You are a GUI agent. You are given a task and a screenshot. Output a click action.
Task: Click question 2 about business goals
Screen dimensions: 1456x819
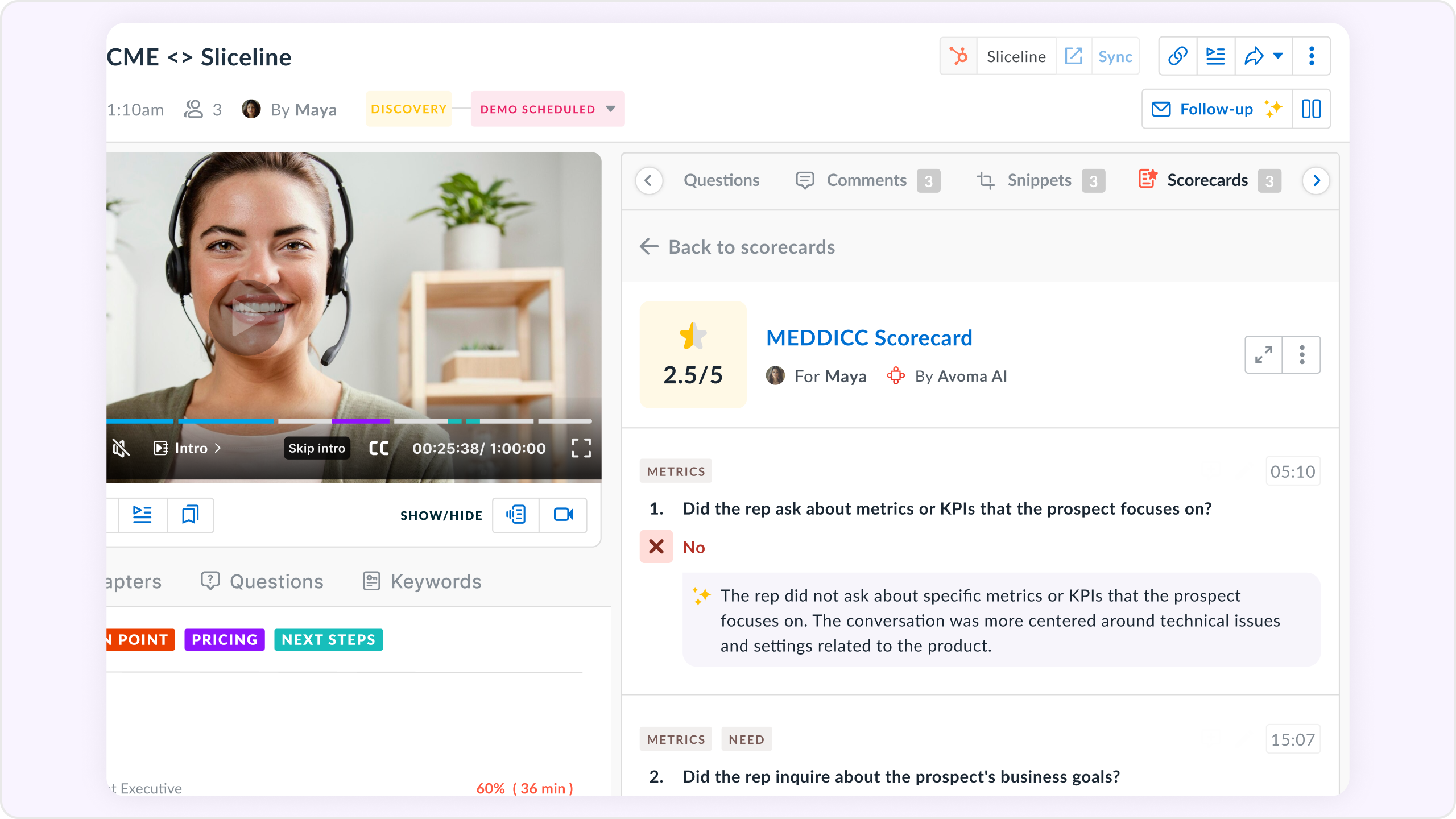tap(901, 776)
